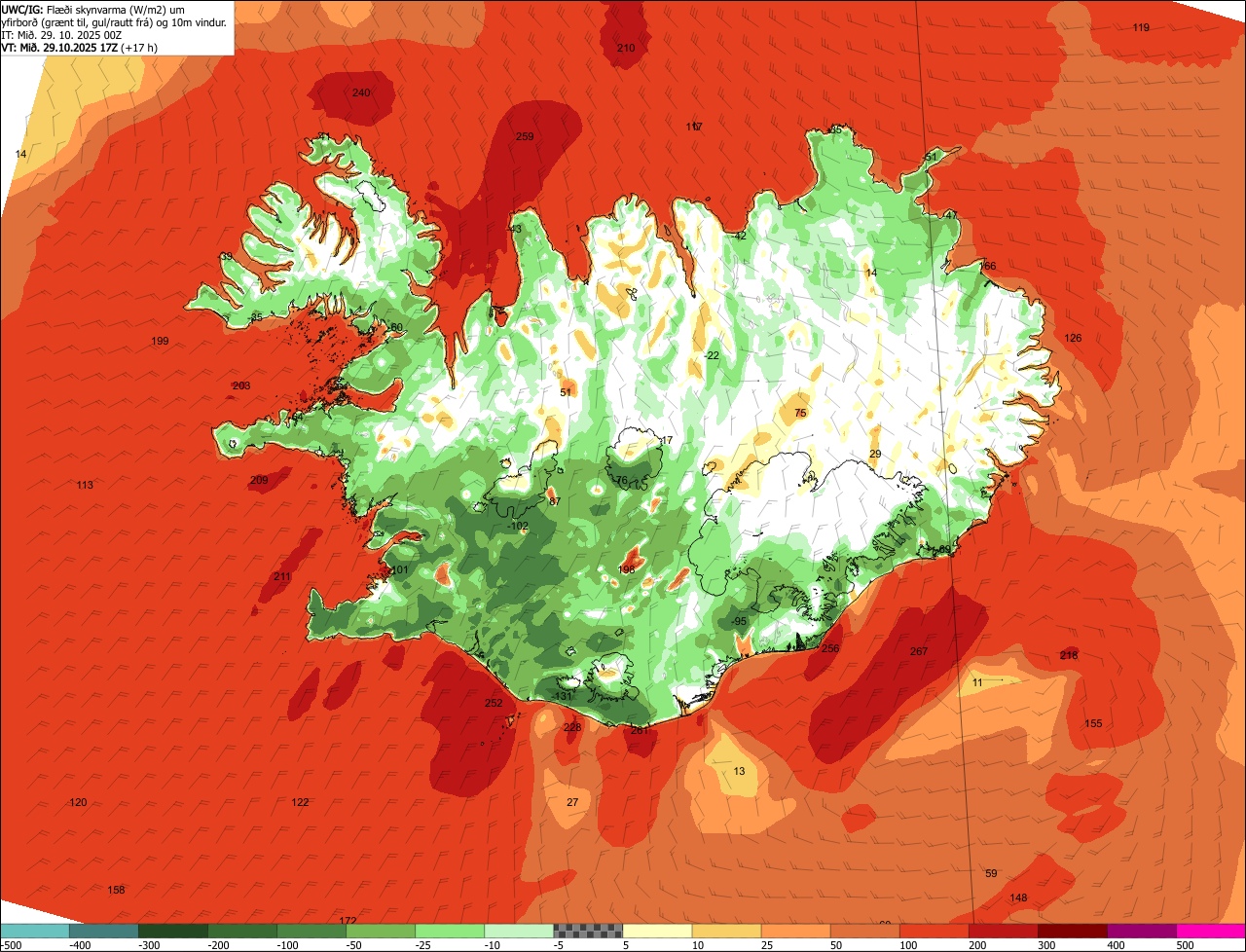
Task: Click the legend swatch between -400 and -300
Action: (x=104, y=931)
